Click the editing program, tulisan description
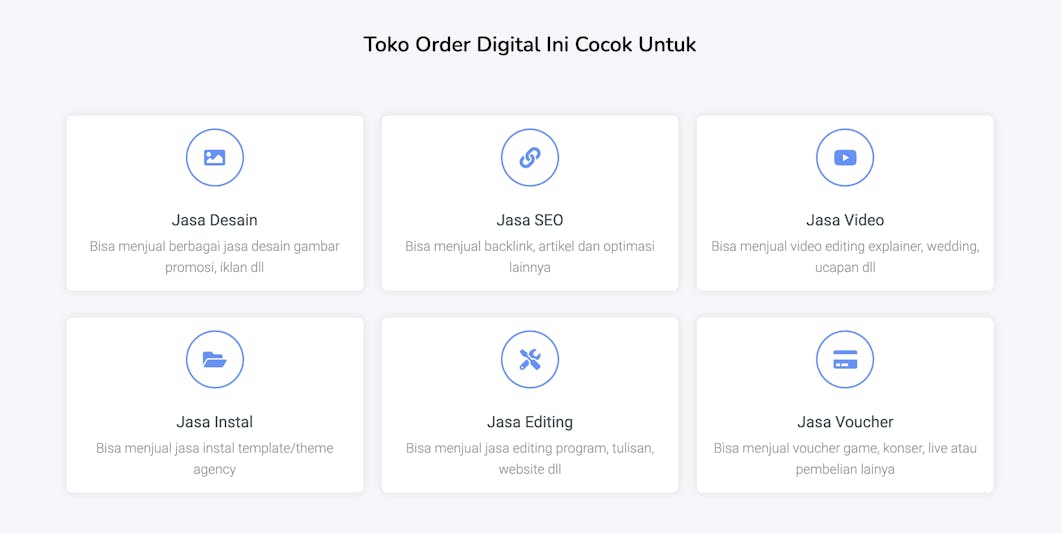The image size is (1062, 533). click(x=530, y=459)
